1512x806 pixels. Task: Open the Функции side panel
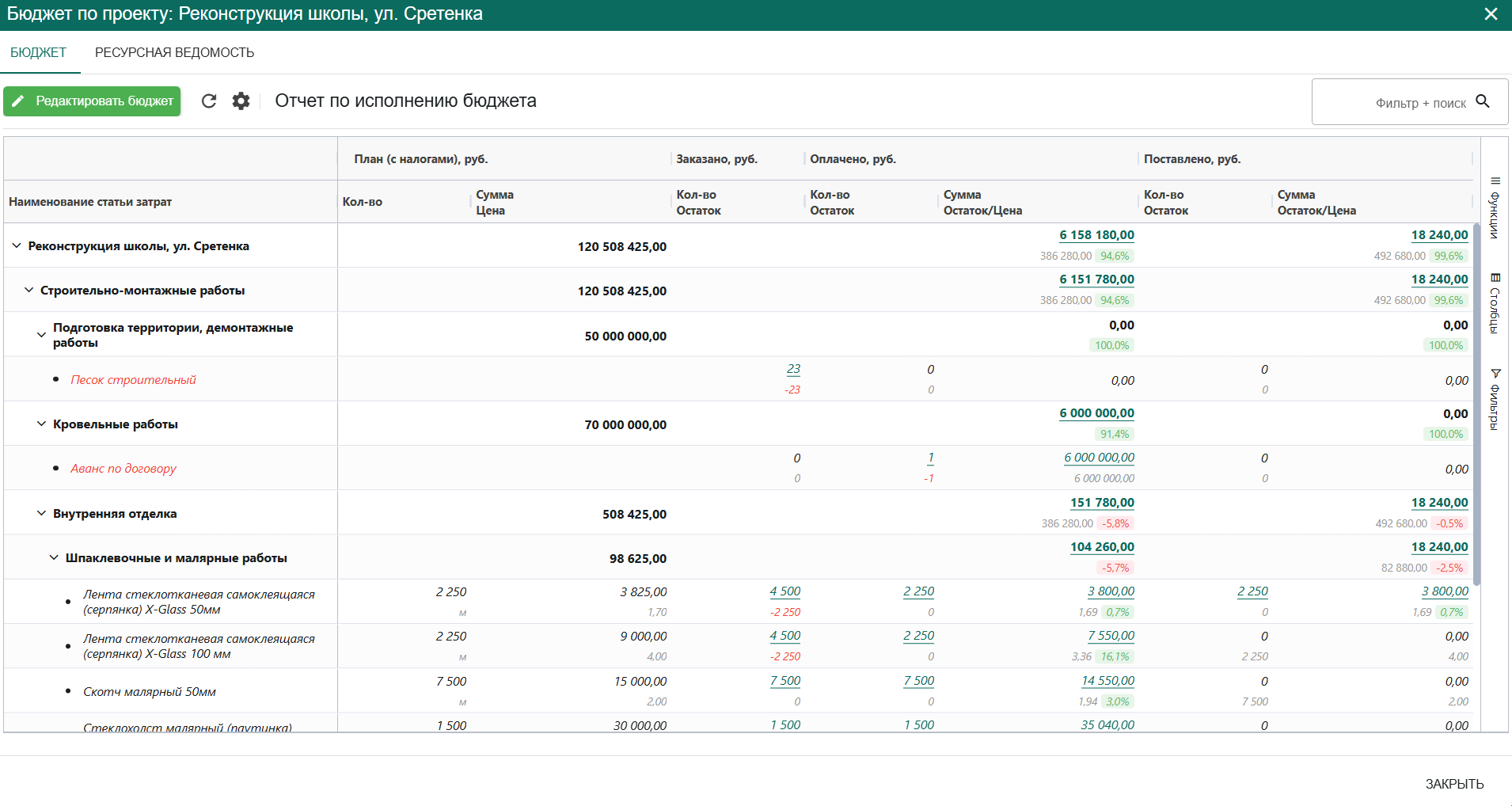coord(1495,208)
